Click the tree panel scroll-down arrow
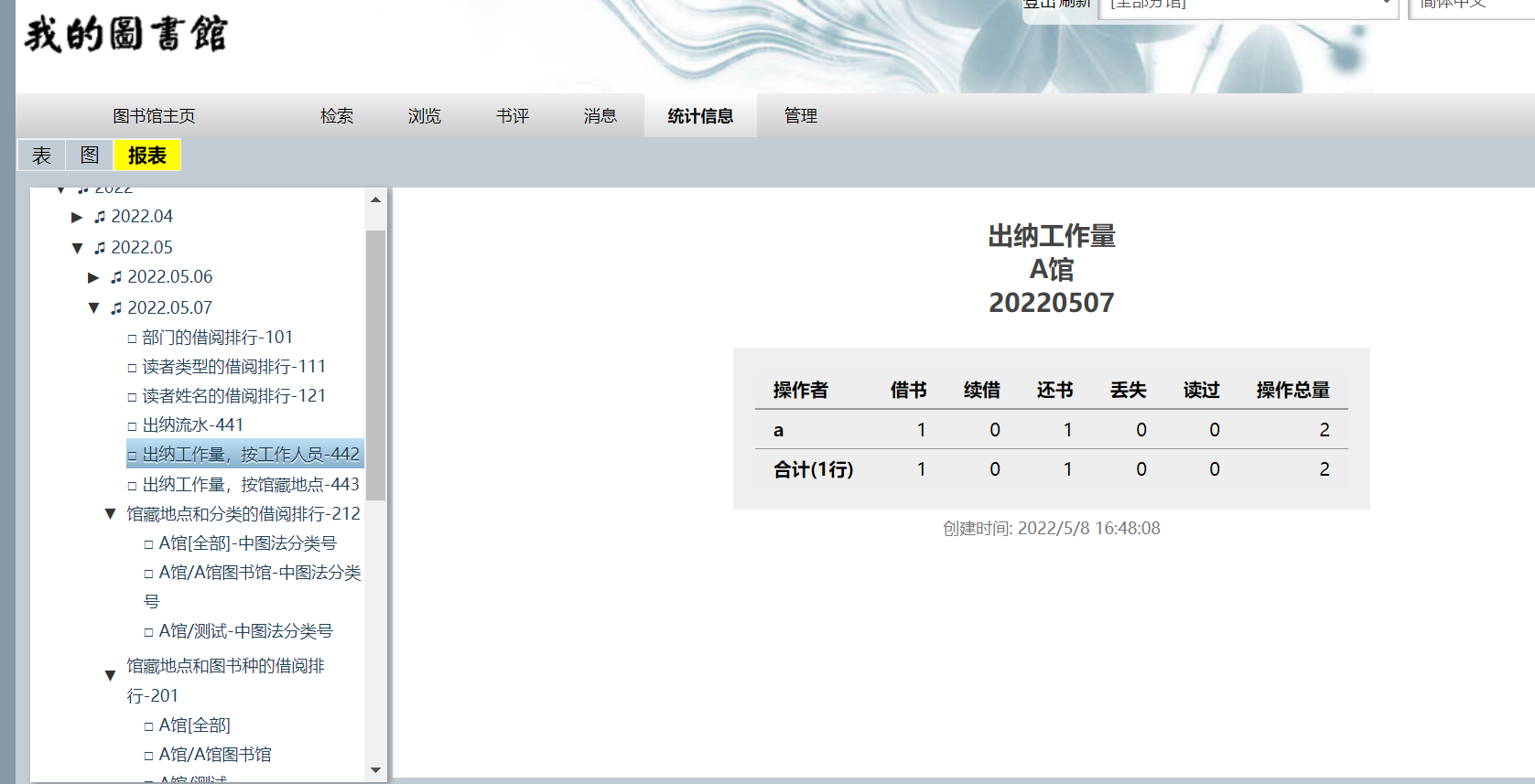Image resolution: width=1535 pixels, height=784 pixels. pos(375,770)
